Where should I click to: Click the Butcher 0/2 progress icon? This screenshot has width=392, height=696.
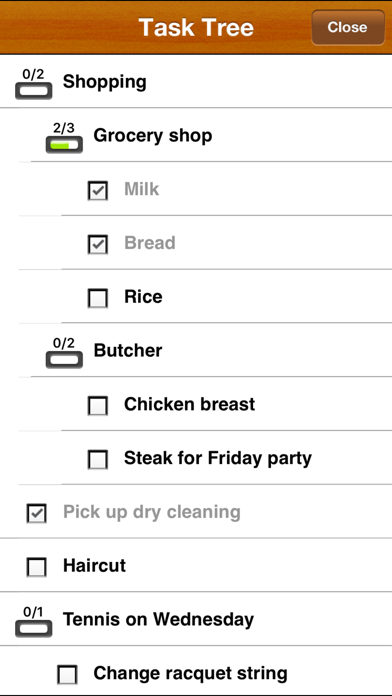[x=64, y=352]
